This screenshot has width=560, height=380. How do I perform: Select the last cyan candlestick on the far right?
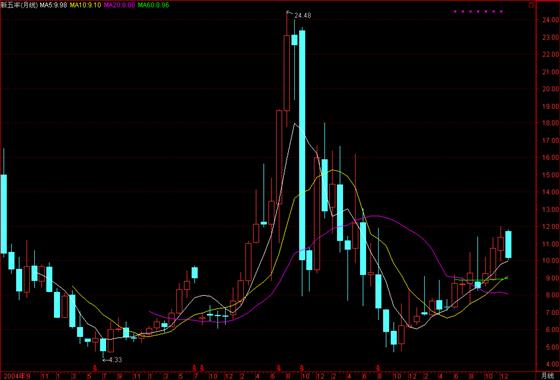pyautogui.click(x=508, y=244)
